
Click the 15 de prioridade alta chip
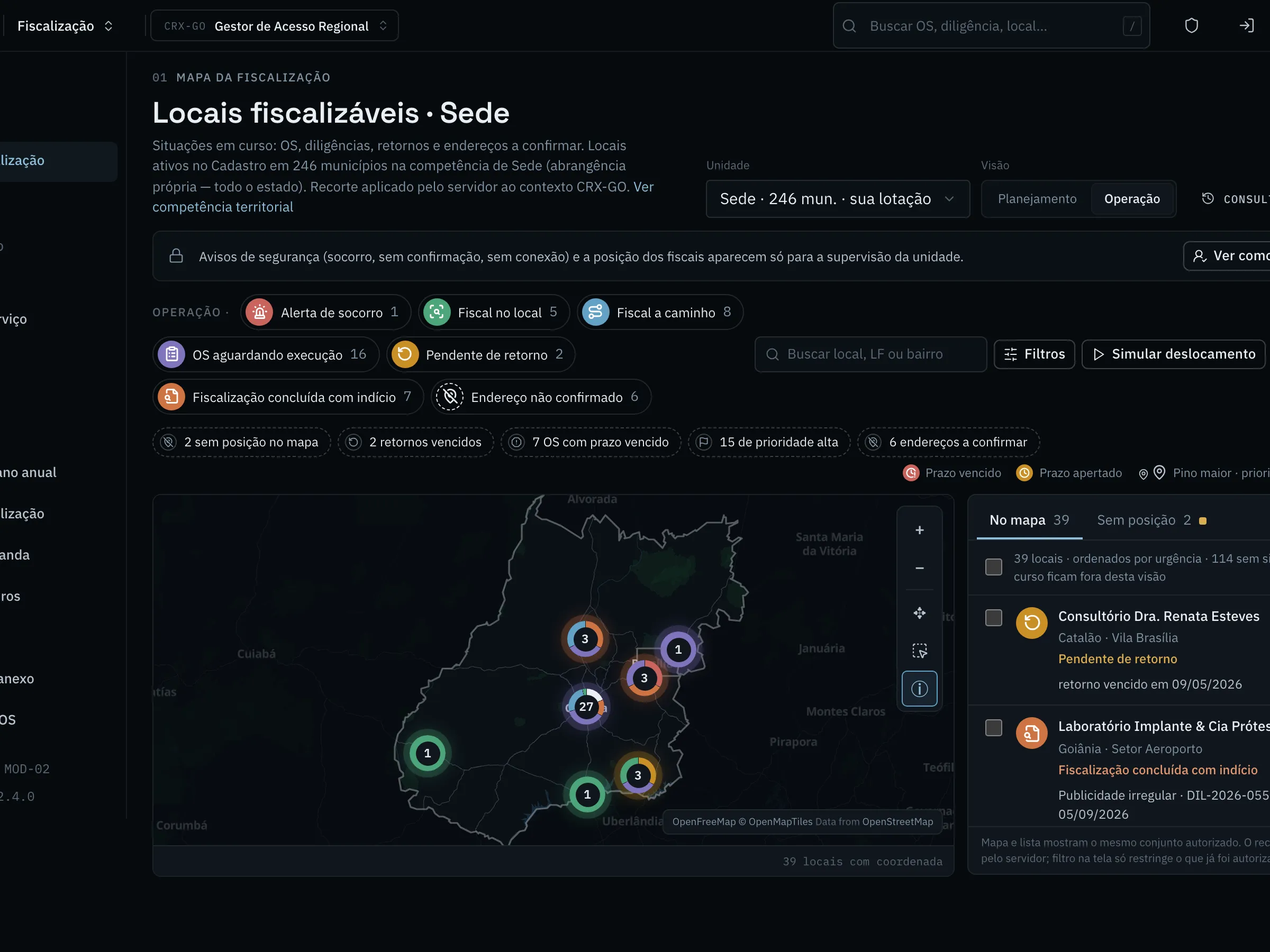tap(769, 442)
